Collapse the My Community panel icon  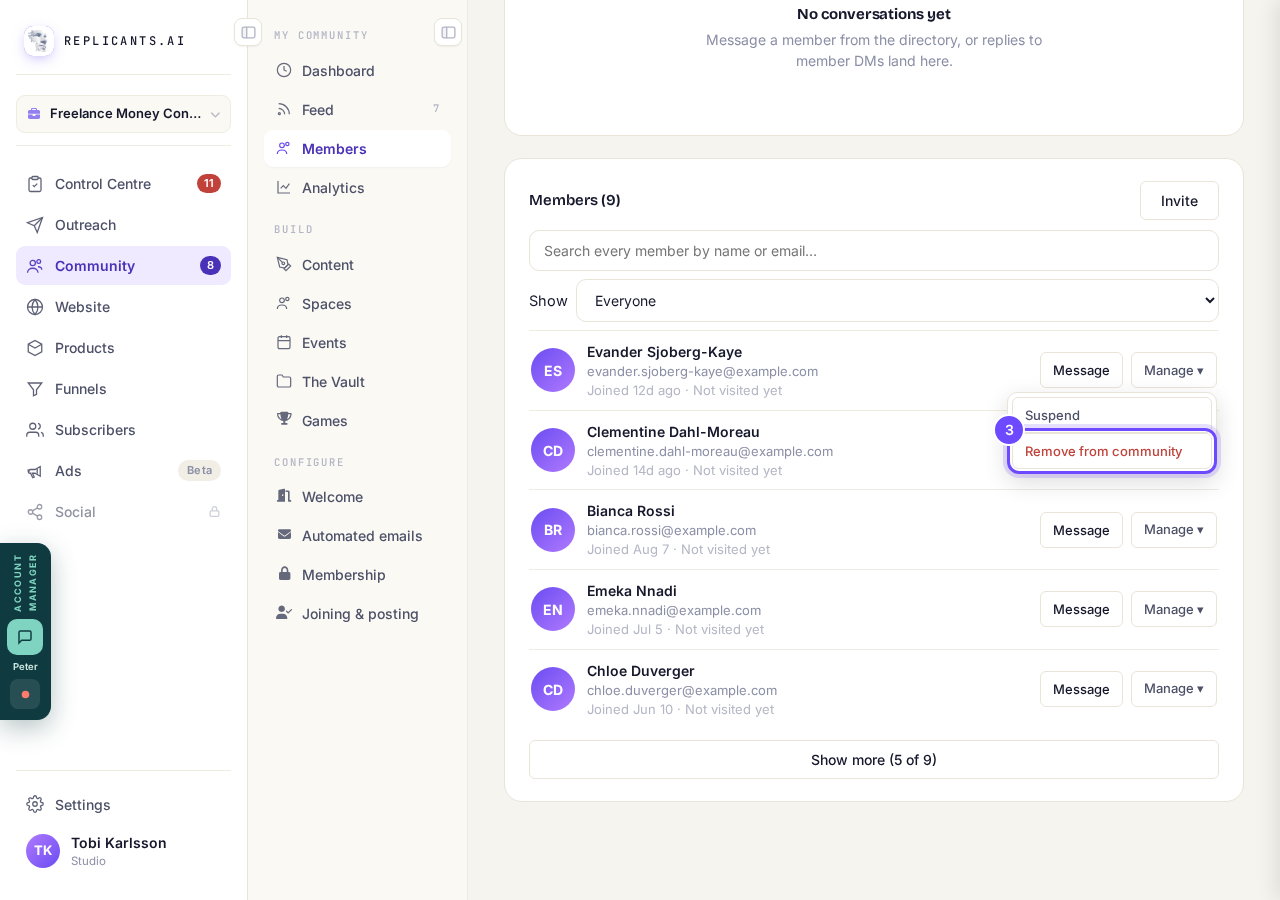tap(448, 32)
